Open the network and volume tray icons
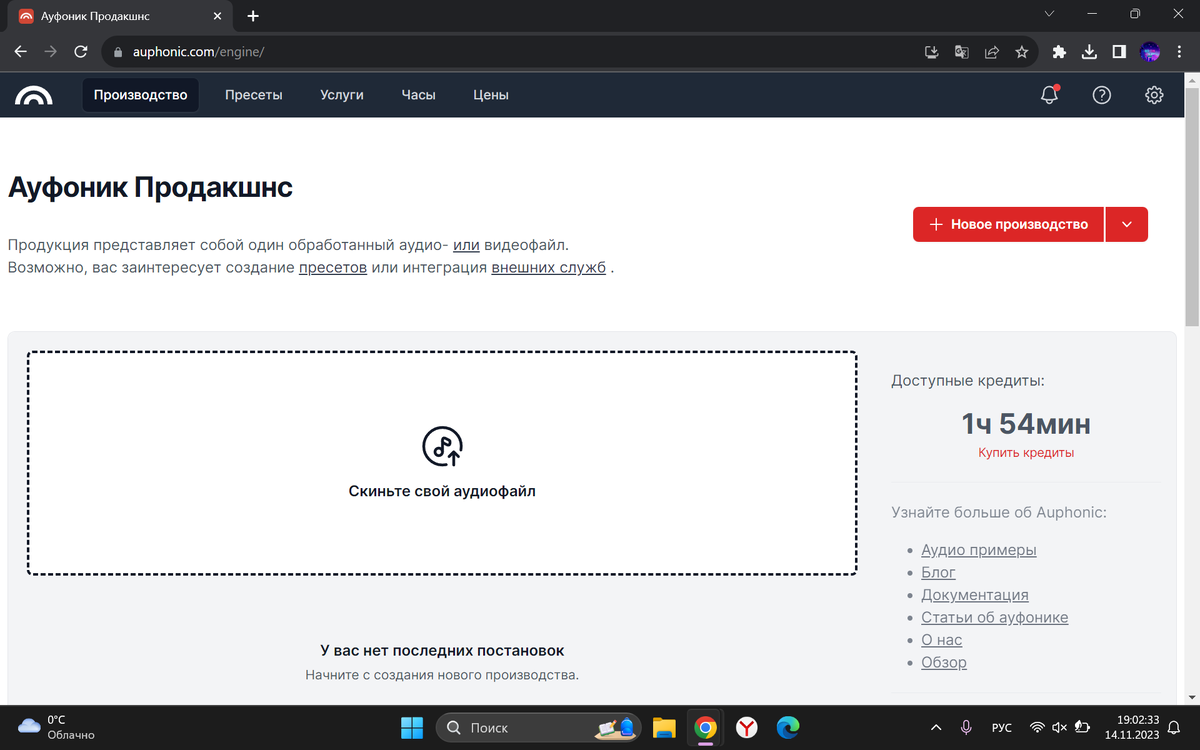Viewport: 1200px width, 750px height. (1060, 728)
